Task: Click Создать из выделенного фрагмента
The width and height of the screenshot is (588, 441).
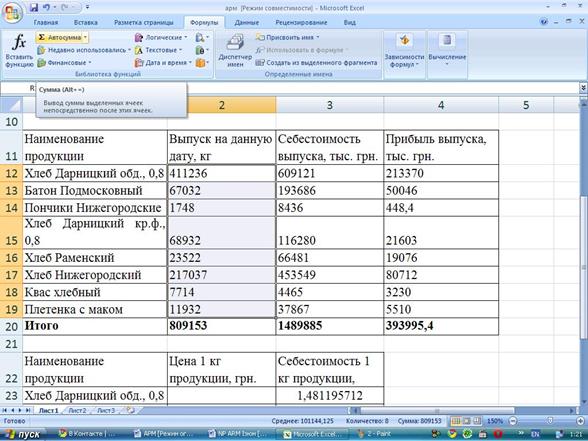Action: pyautogui.click(x=316, y=63)
